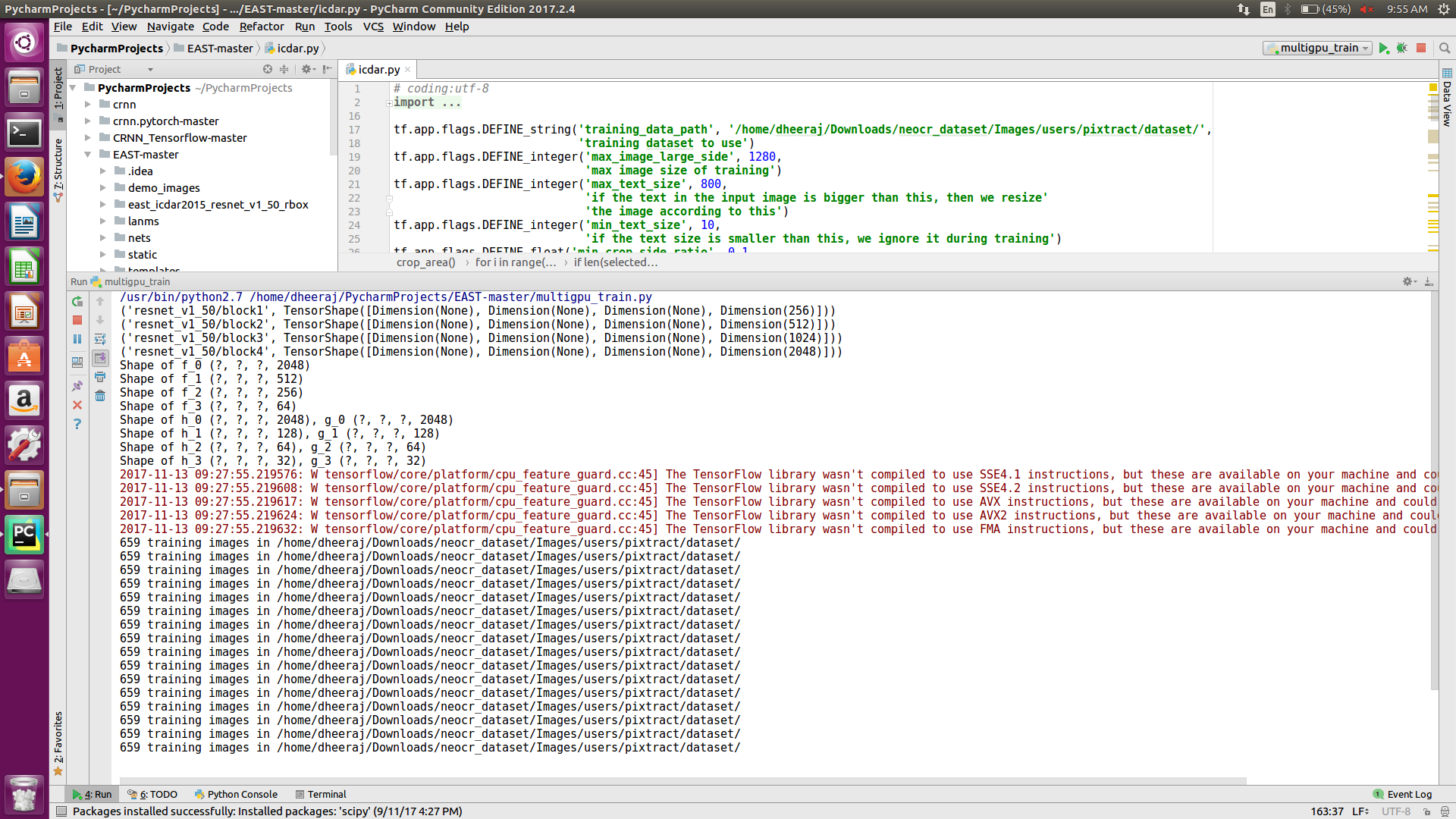This screenshot has width=1456, height=819.
Task: Collapse the EAST-master project folder
Action: 88,154
